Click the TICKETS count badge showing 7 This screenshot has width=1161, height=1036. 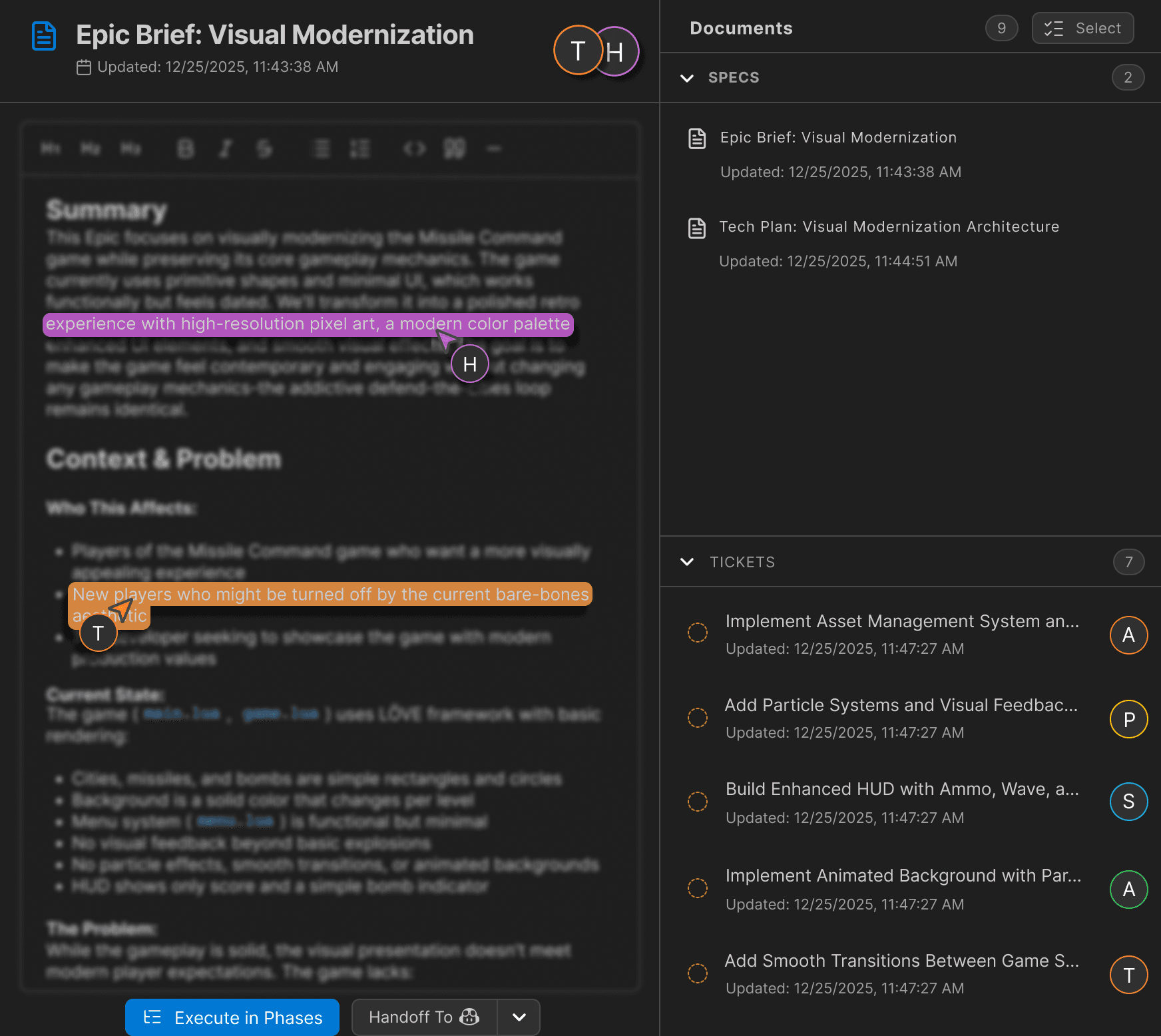pos(1128,562)
